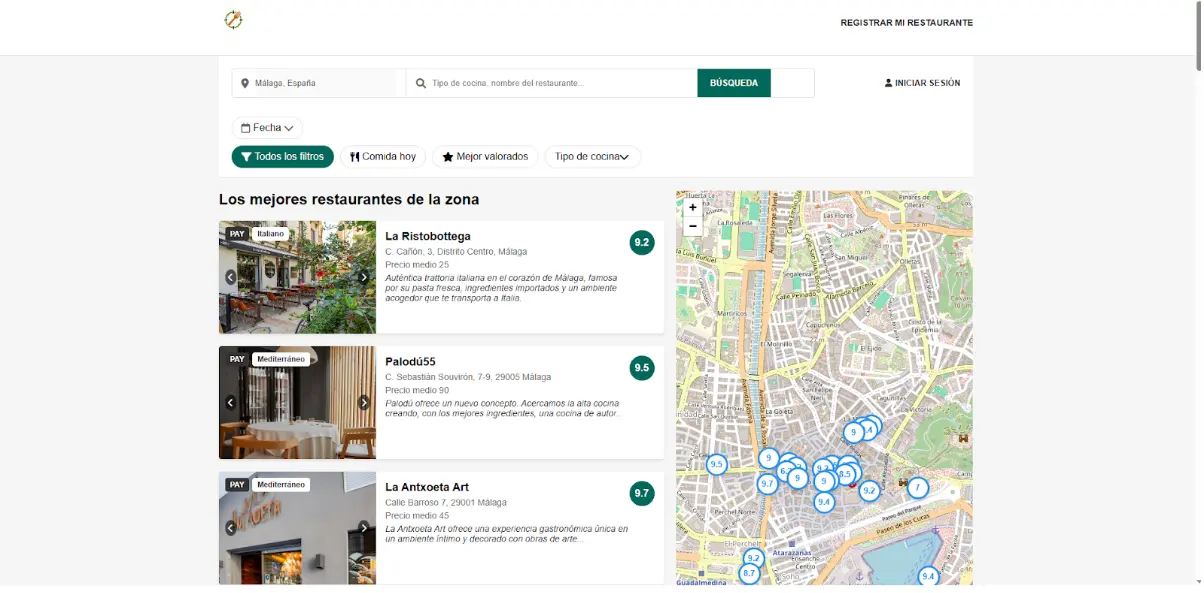Toggle the Comida hoy filter
The image size is (1204, 593).
pos(383,157)
